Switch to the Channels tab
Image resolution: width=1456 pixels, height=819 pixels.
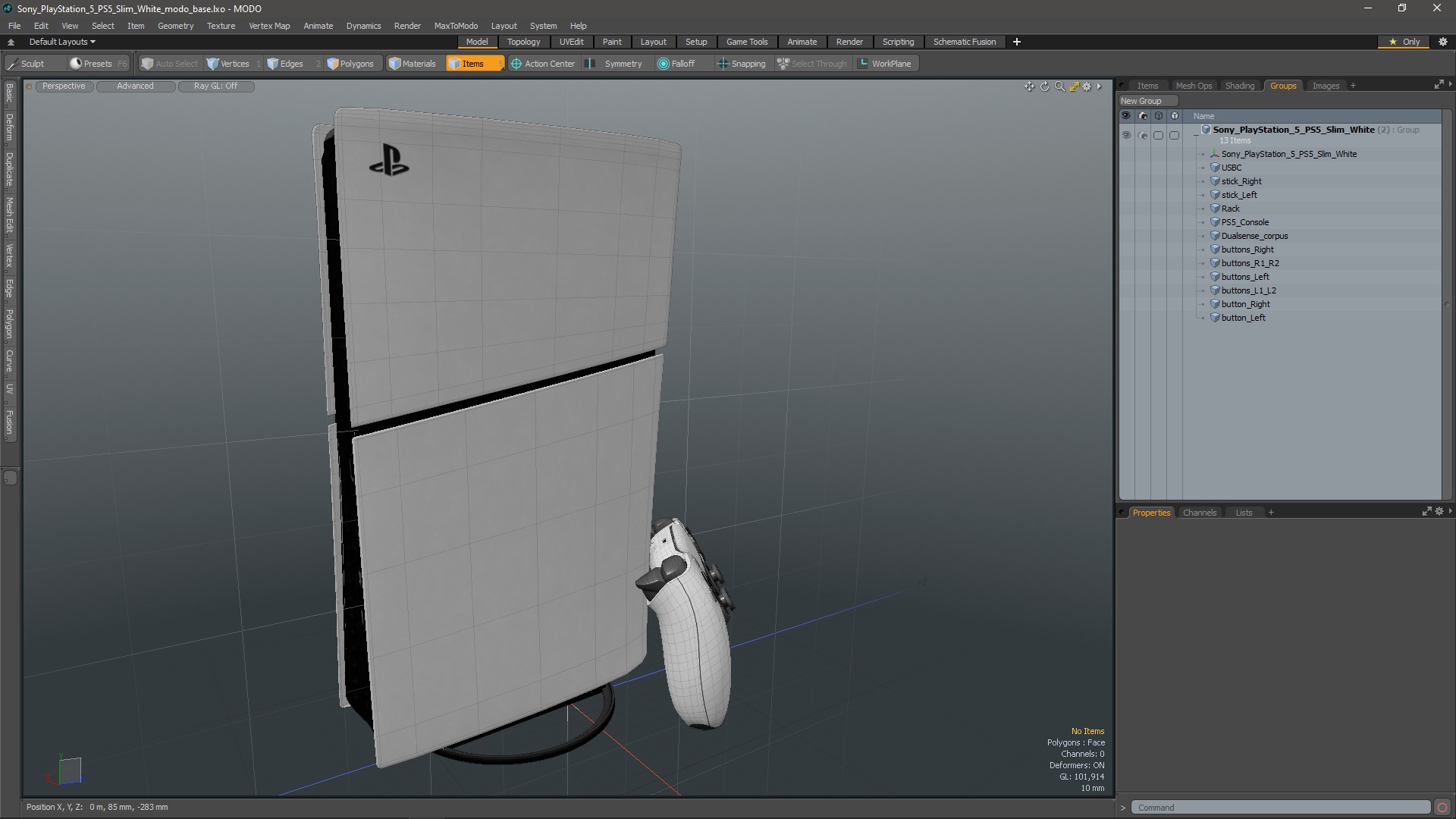pyautogui.click(x=1200, y=513)
